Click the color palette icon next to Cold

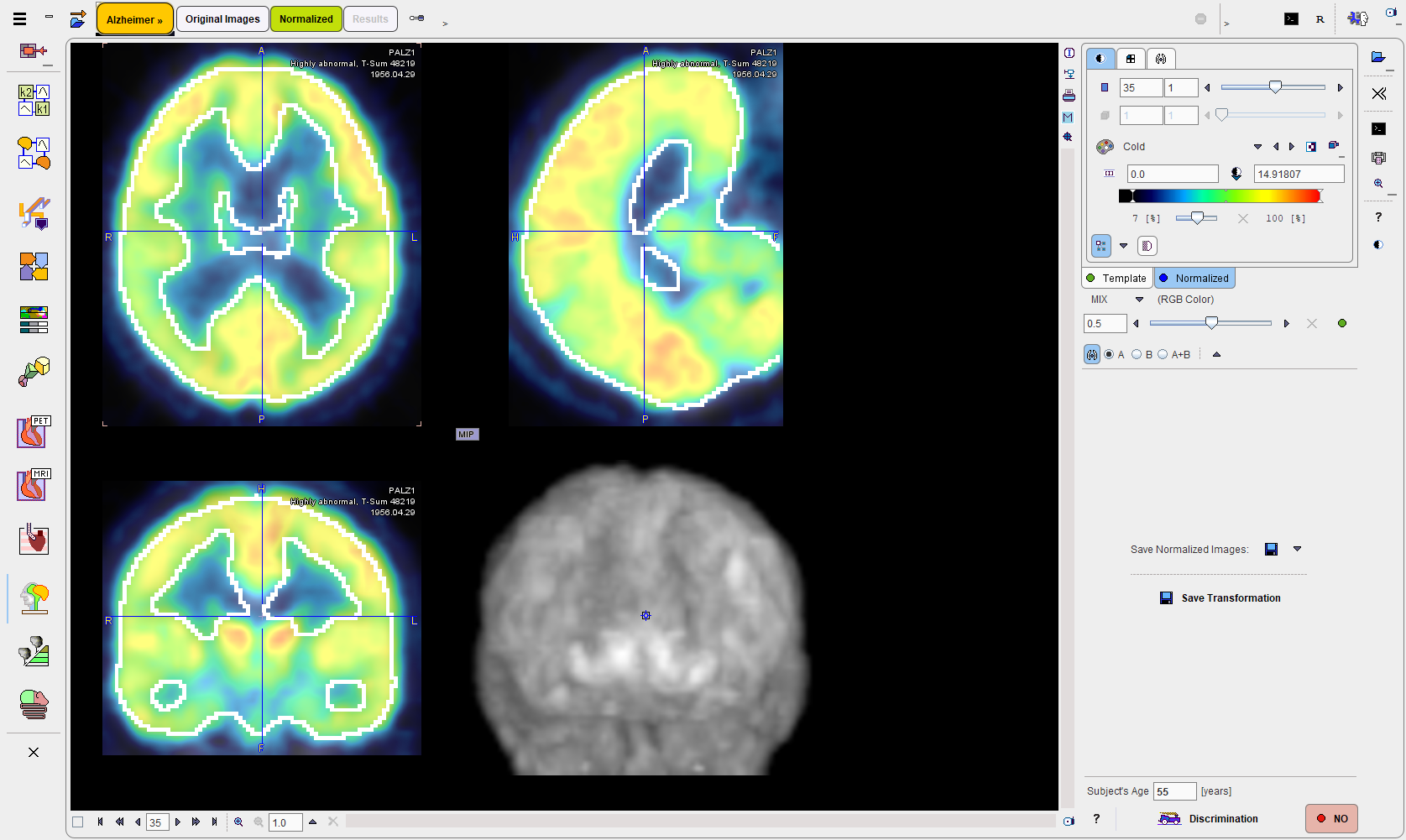click(x=1105, y=146)
